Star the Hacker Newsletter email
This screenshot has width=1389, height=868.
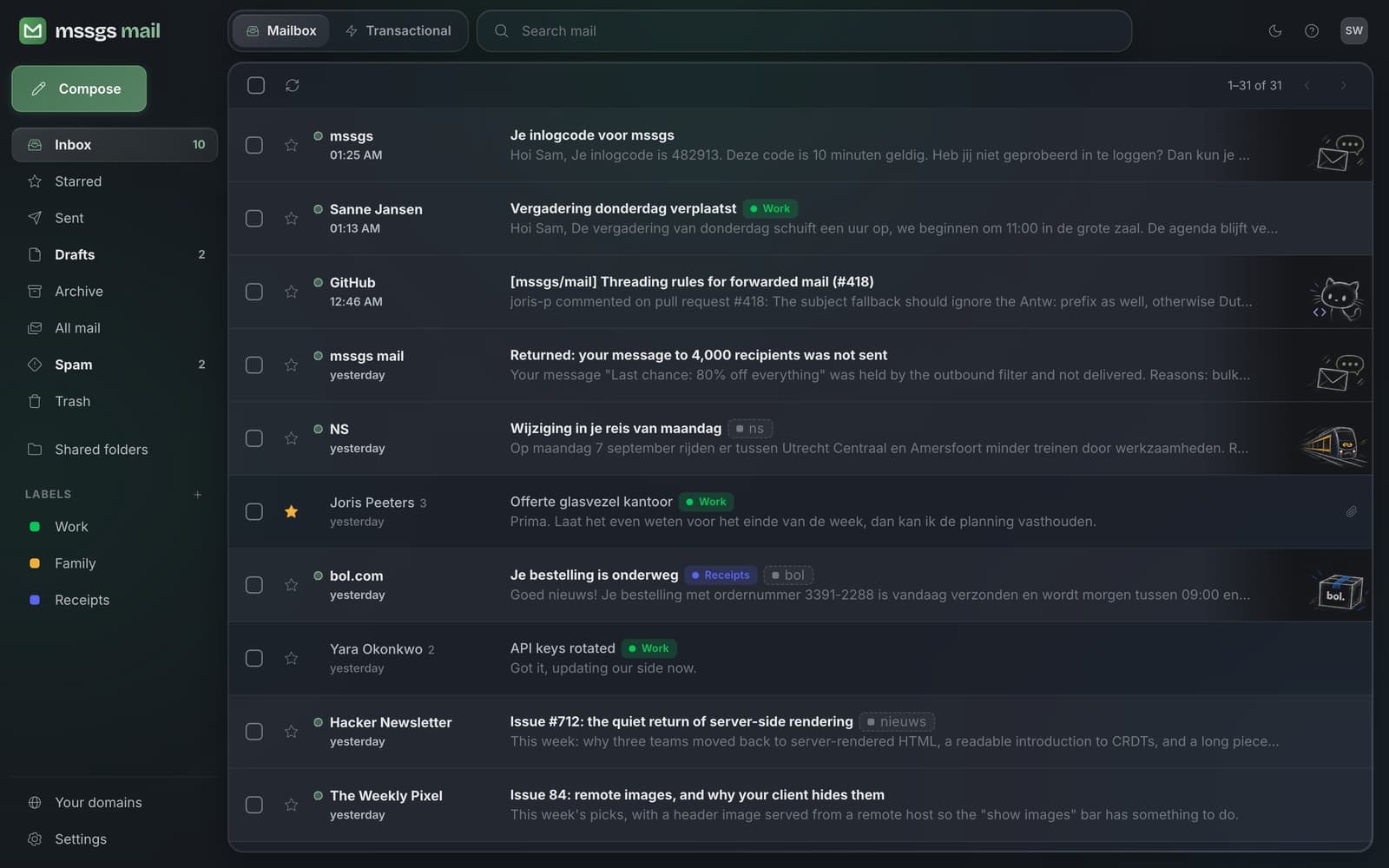tap(292, 732)
